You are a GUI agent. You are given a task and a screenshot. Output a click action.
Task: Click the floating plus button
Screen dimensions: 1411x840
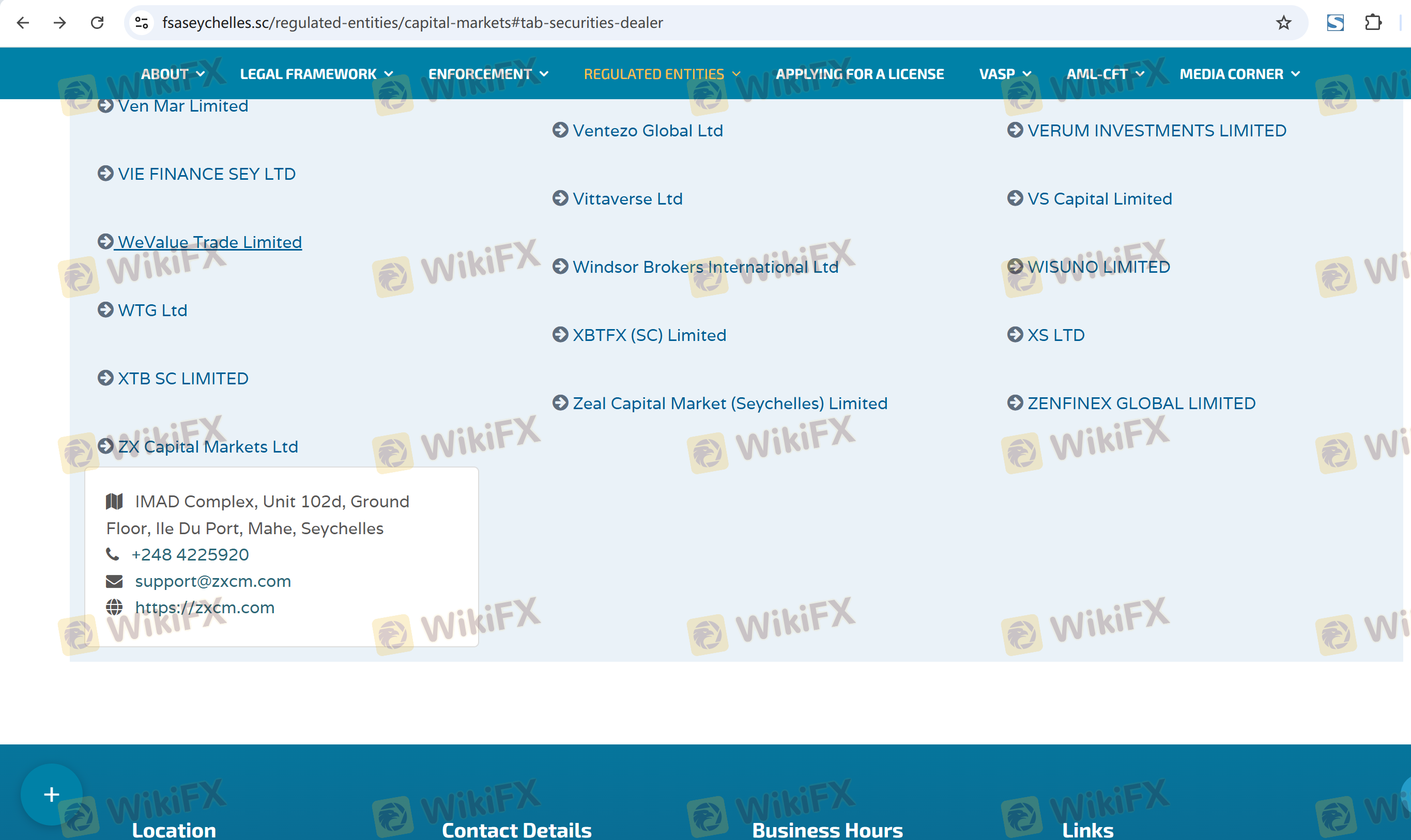pyautogui.click(x=52, y=794)
